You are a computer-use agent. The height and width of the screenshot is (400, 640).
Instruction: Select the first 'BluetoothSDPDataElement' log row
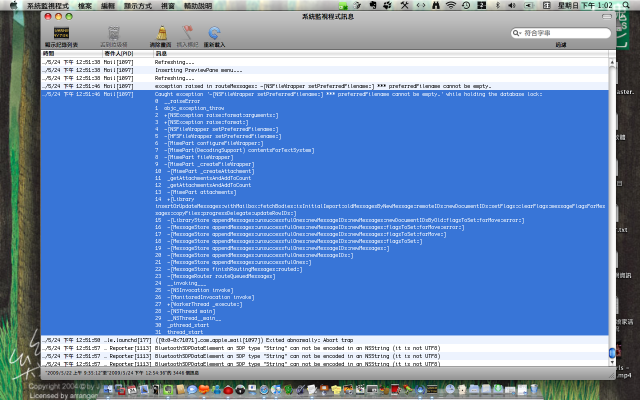(x=324, y=348)
